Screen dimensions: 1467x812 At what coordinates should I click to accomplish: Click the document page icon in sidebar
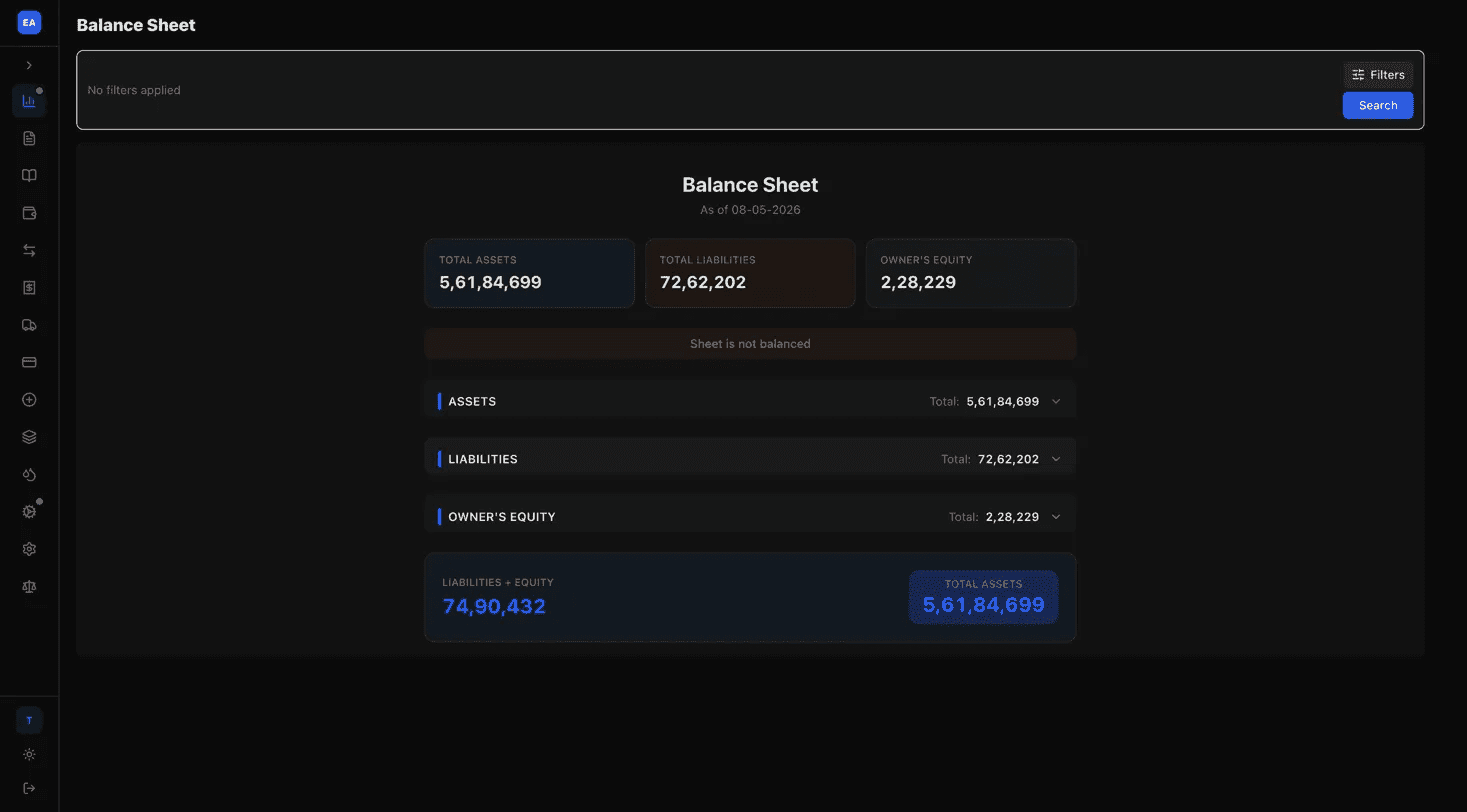[29, 138]
